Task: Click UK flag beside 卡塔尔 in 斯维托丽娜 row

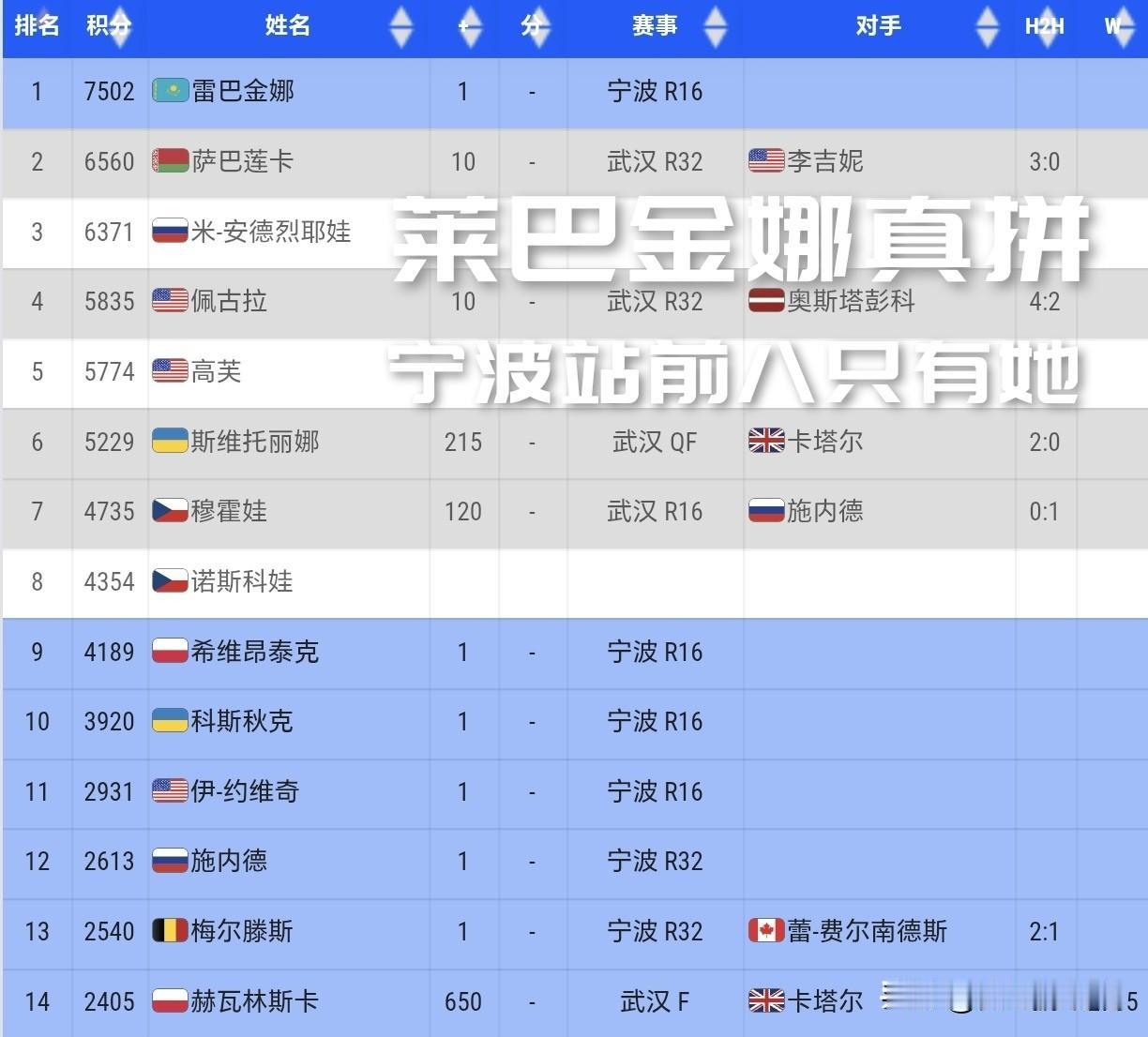Action: click(x=766, y=442)
